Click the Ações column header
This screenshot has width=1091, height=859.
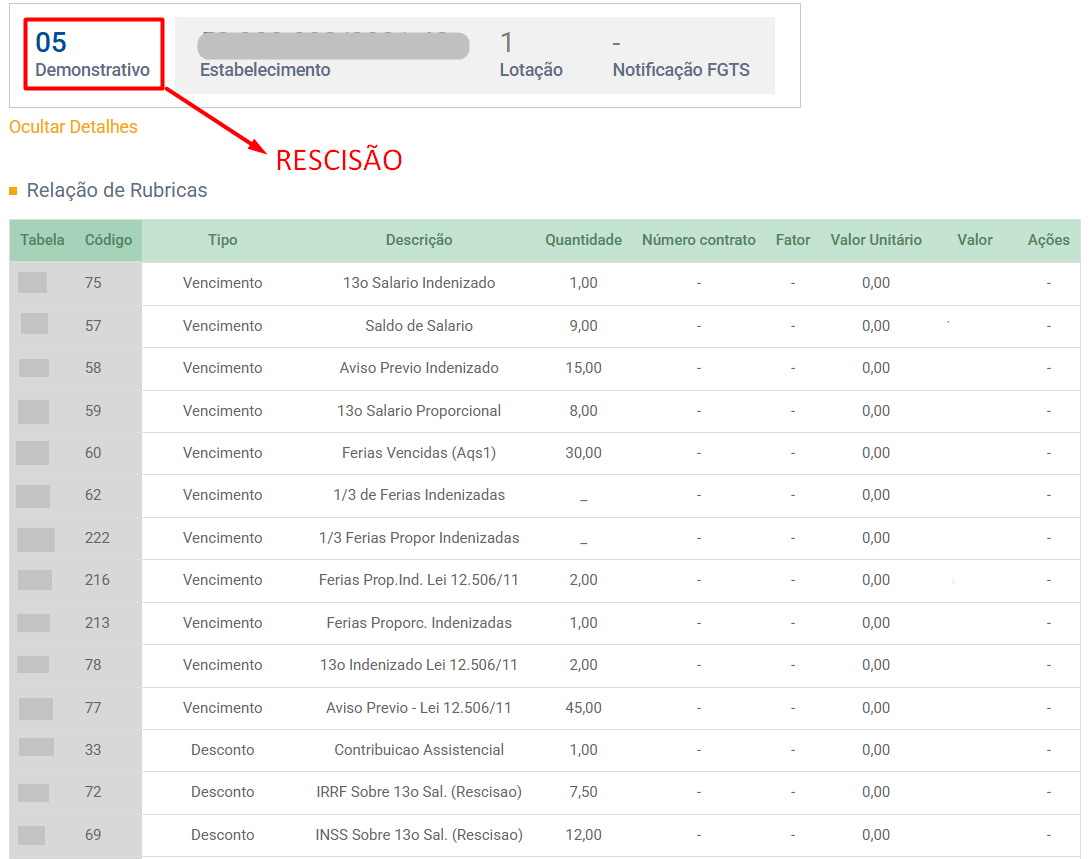tap(1049, 240)
